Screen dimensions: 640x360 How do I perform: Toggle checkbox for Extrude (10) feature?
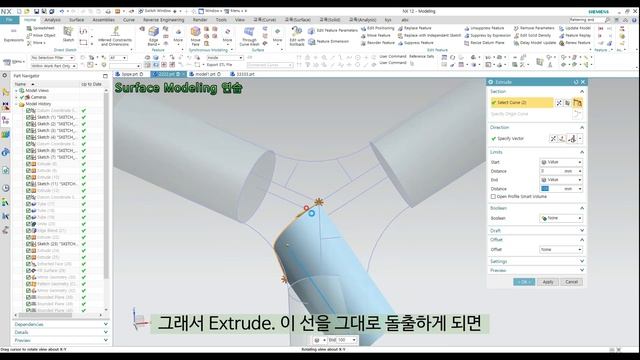tap(28, 177)
